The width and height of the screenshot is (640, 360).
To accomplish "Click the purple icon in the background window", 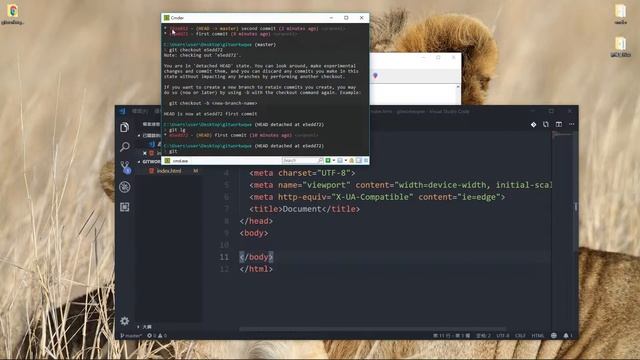I will pyautogui.click(x=375, y=76).
